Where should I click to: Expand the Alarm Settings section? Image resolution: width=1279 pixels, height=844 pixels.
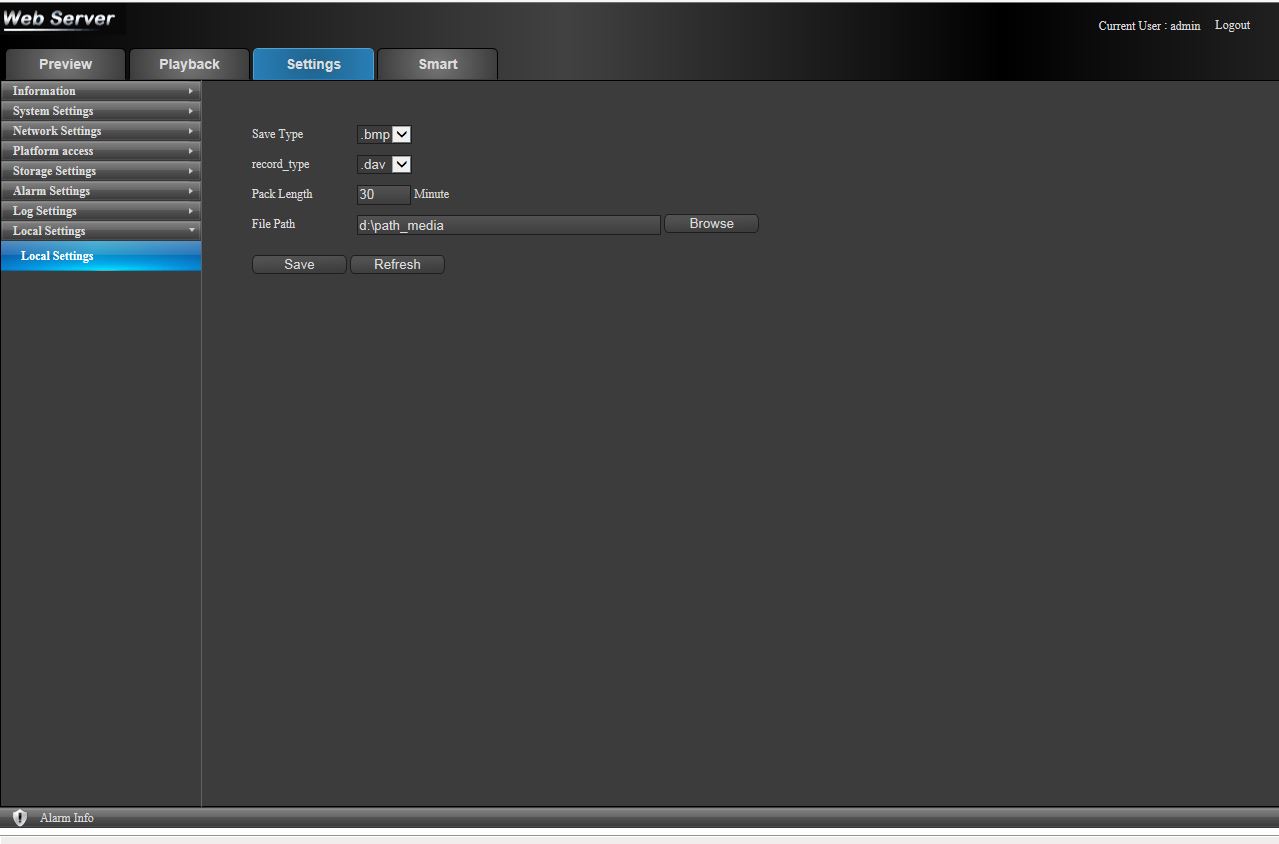(x=100, y=191)
